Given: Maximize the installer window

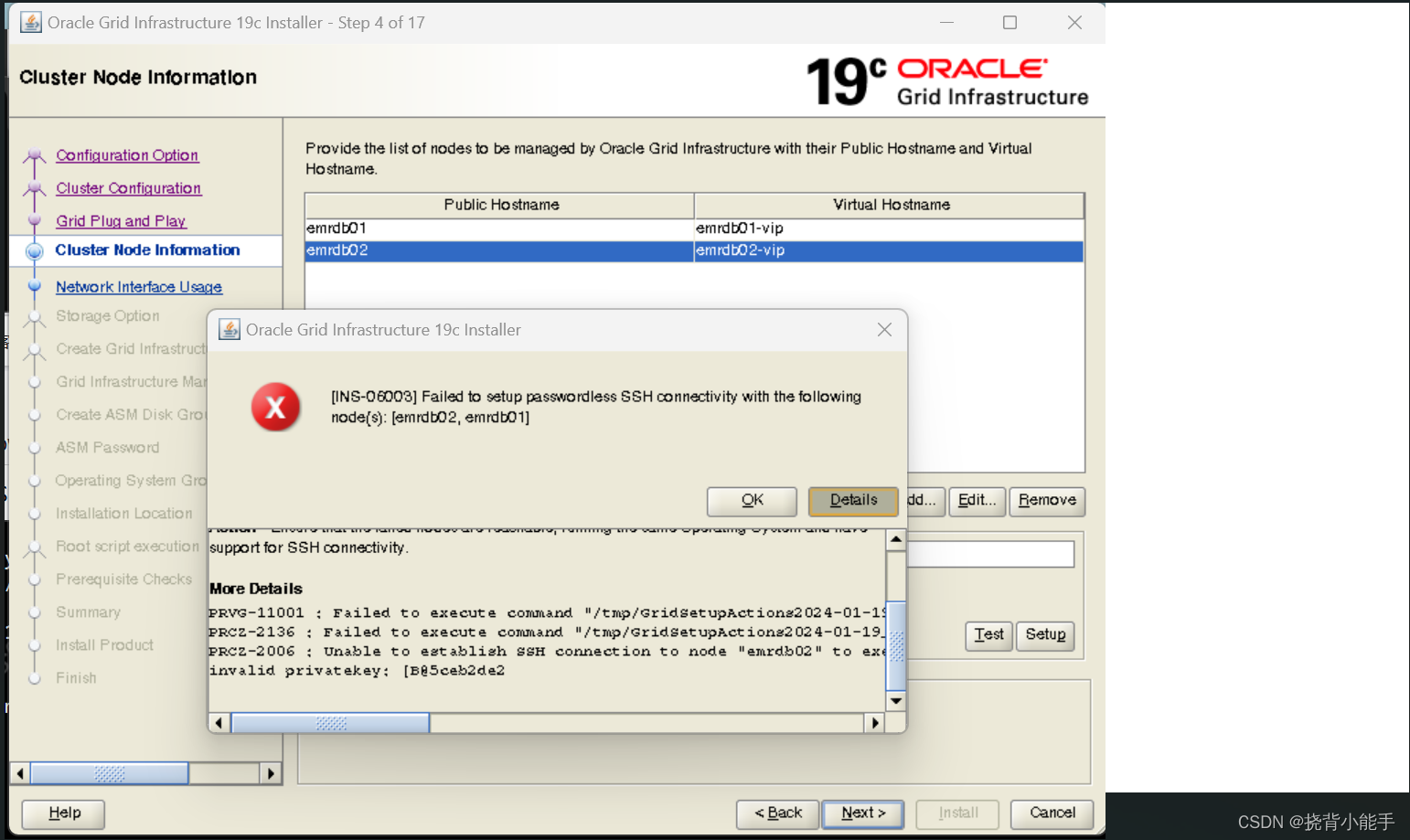Looking at the screenshot, I should (x=1009, y=22).
